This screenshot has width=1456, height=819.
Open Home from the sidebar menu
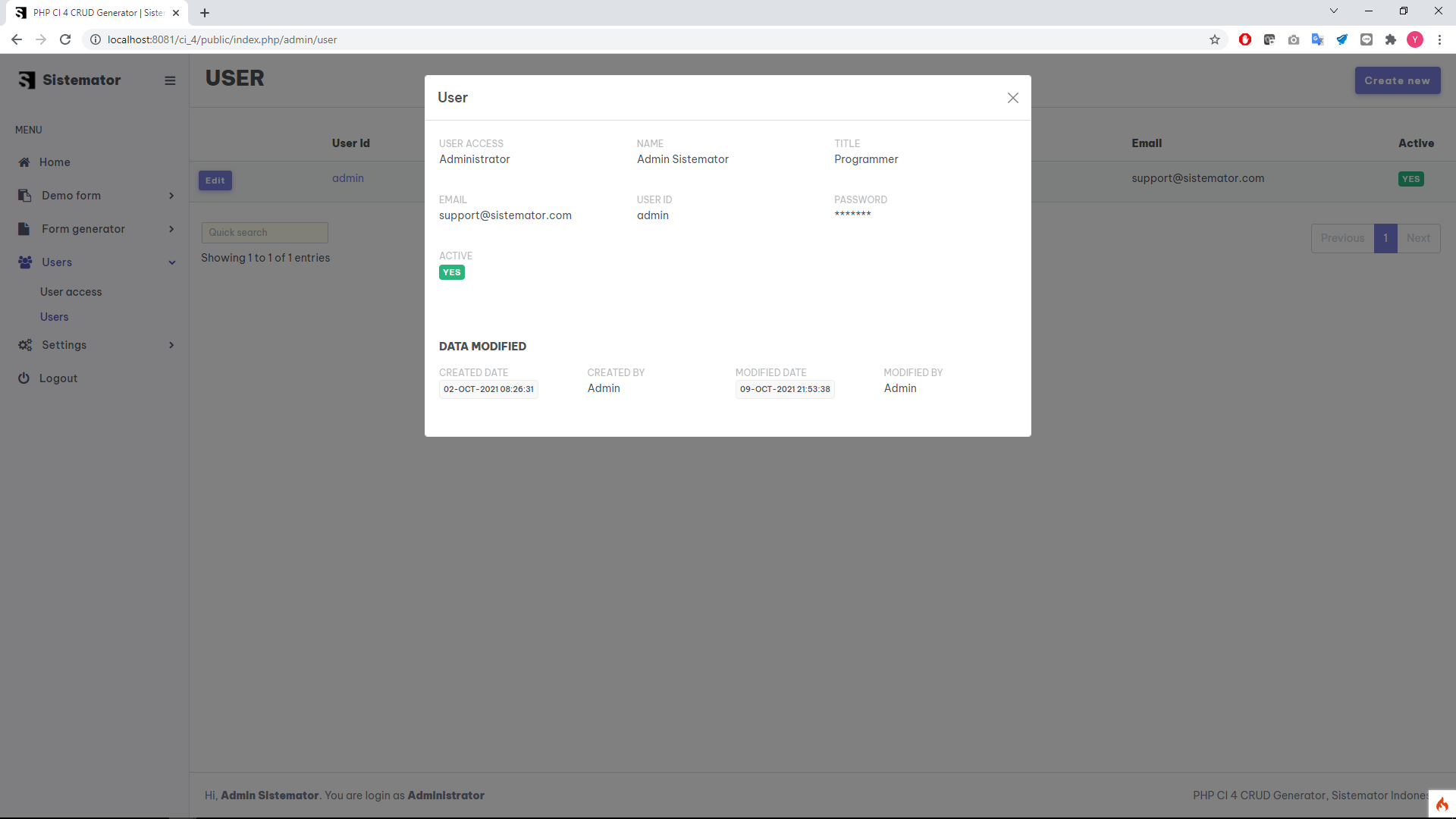pyautogui.click(x=55, y=162)
